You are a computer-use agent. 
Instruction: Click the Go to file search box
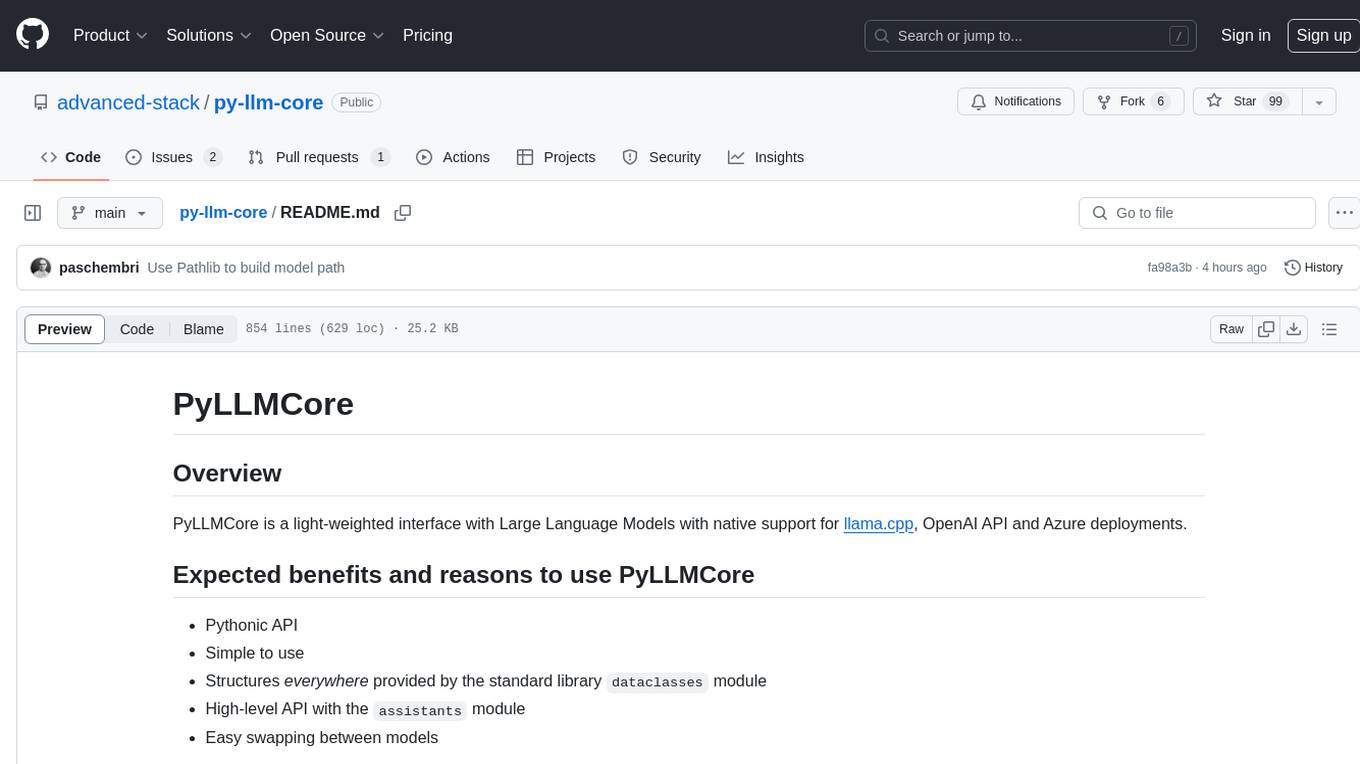1197,213
